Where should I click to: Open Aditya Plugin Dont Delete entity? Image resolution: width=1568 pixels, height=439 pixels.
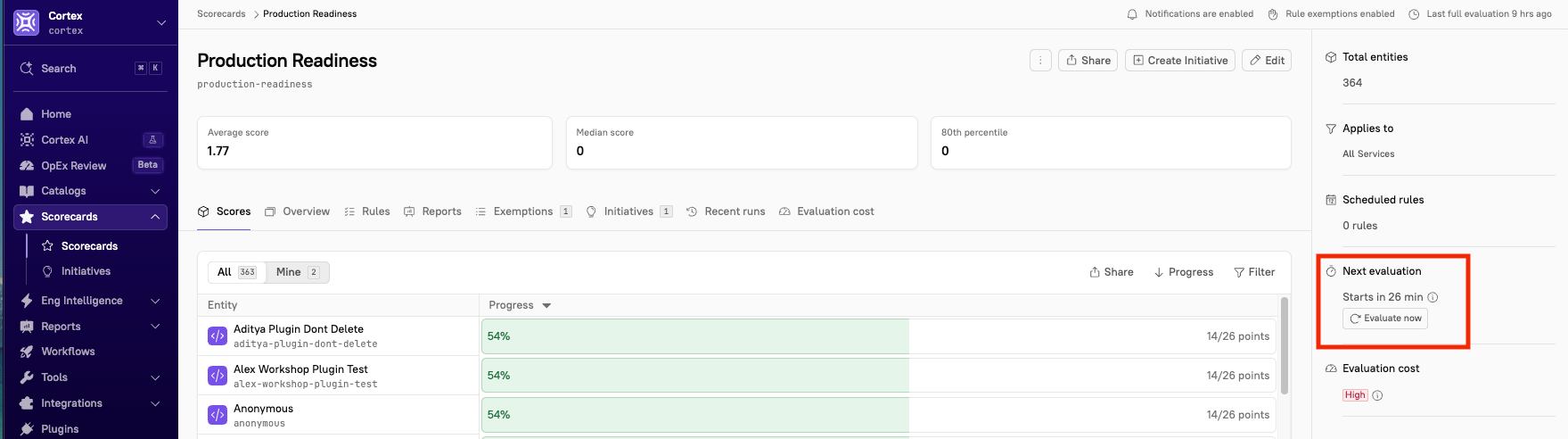[299, 329]
